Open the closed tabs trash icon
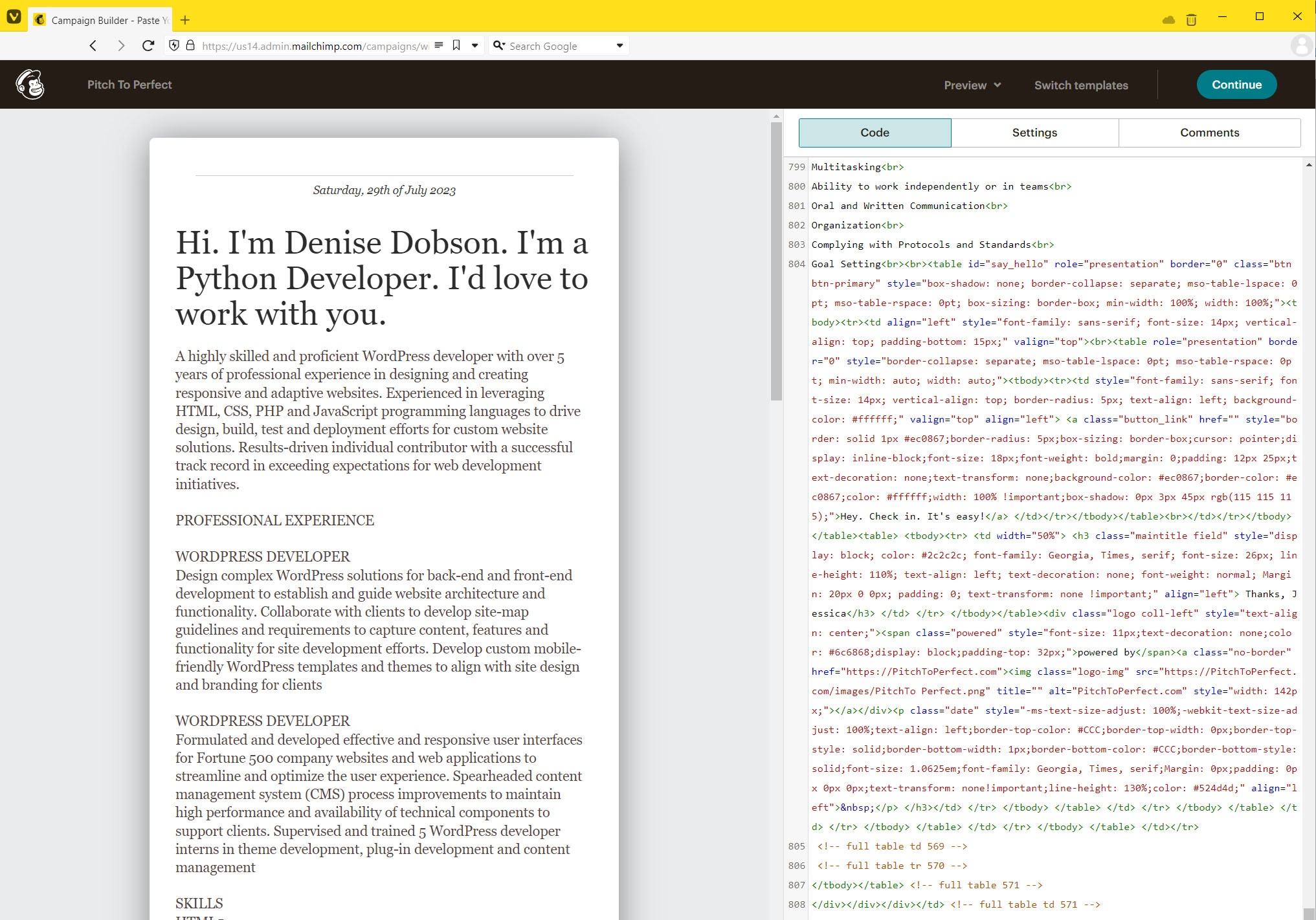Viewport: 1316px width, 920px height. click(1191, 19)
